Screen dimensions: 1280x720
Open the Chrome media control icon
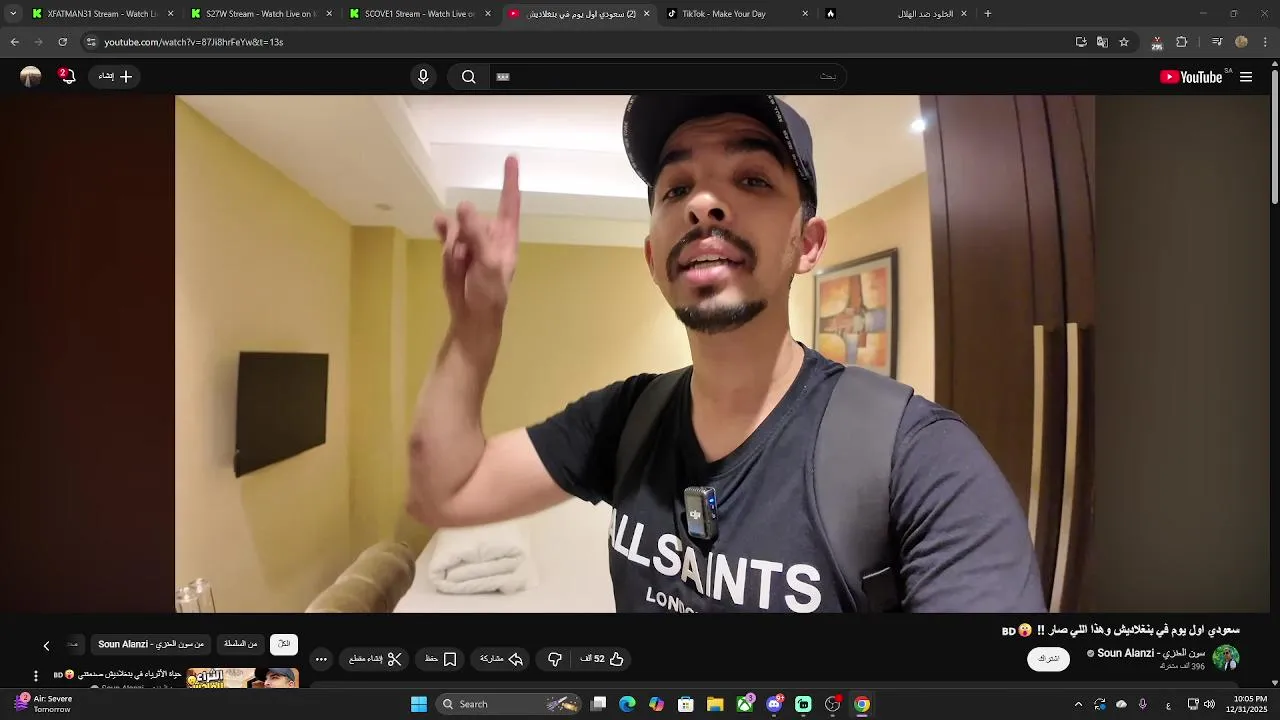(1217, 42)
